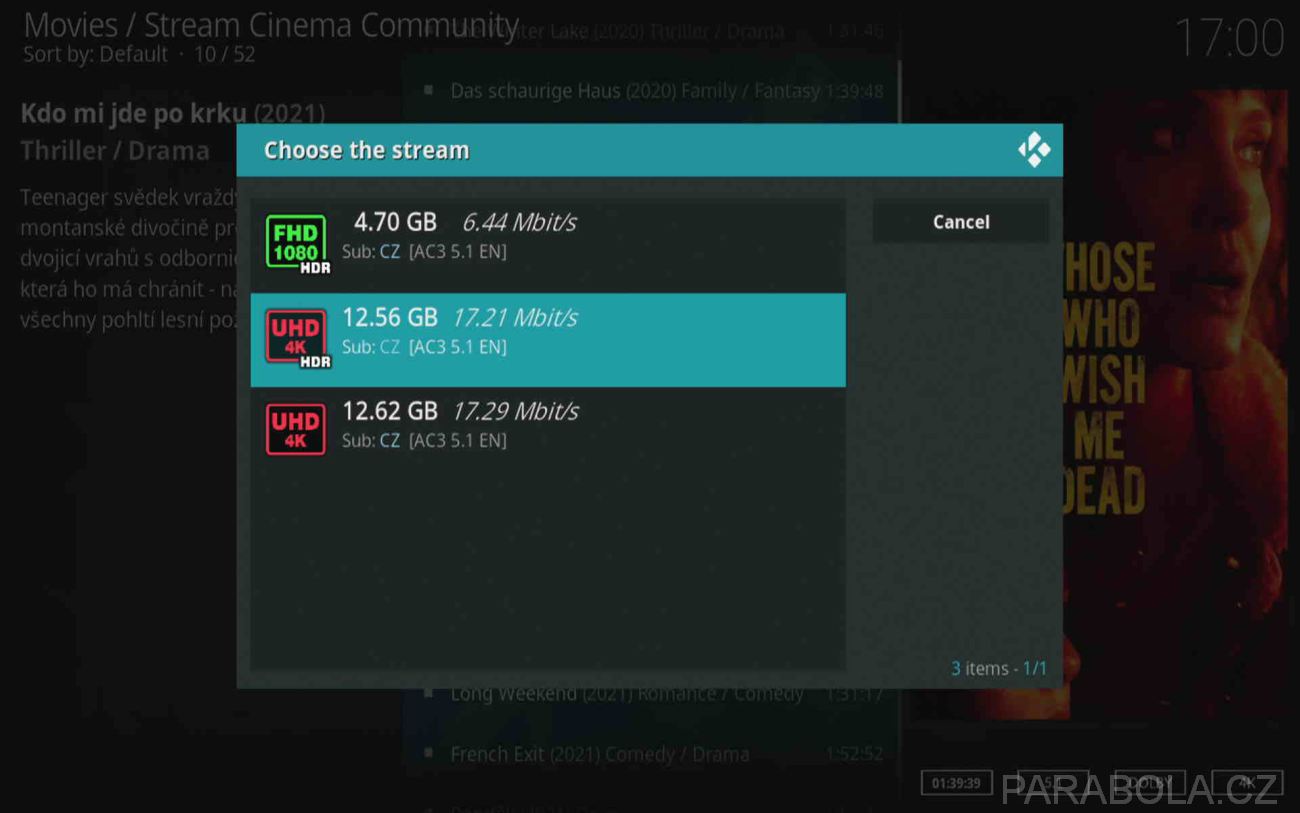Choose the 12.56 GB stream entry
The width and height of the screenshot is (1300, 813).
(548, 340)
